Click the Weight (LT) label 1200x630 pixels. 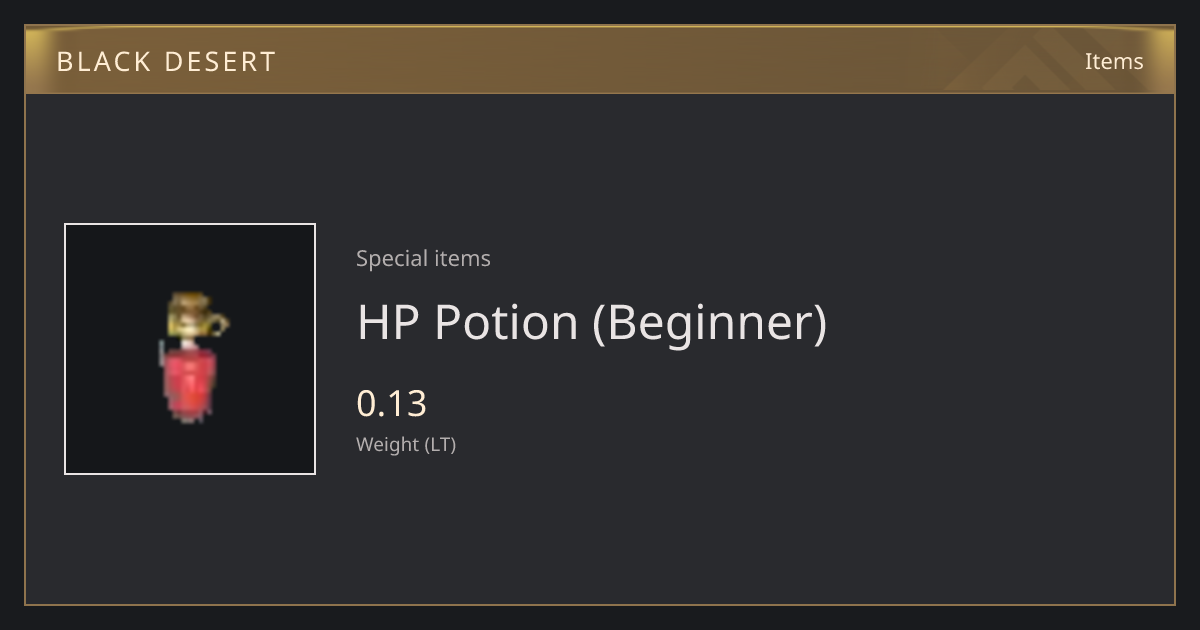[x=406, y=445]
